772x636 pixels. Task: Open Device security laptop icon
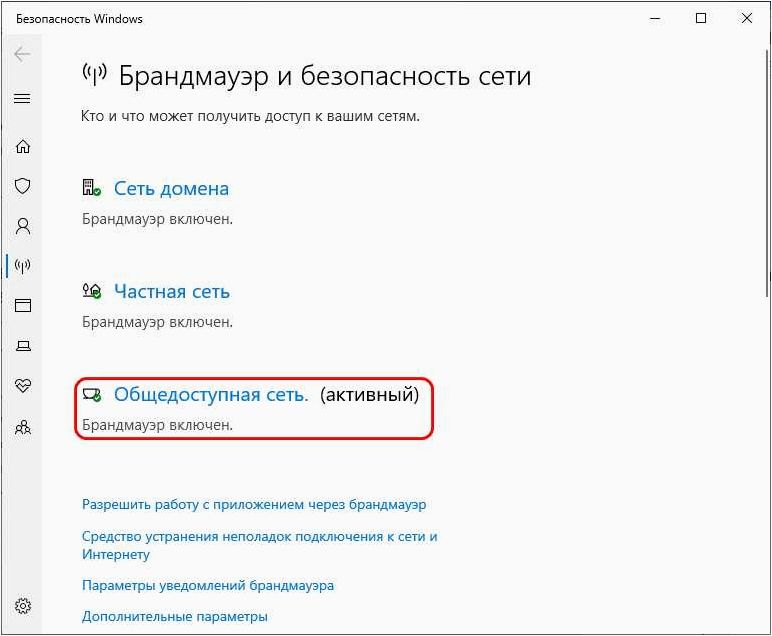23,346
